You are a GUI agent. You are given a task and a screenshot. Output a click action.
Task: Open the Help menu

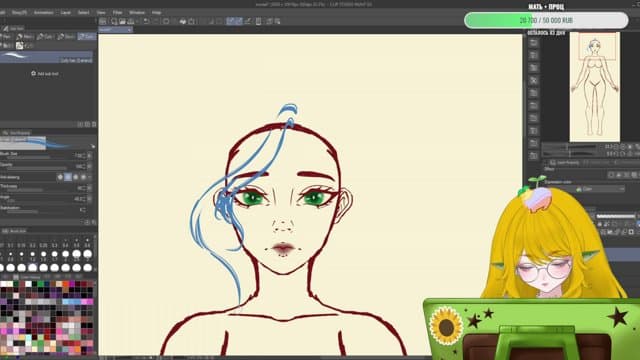[156, 13]
